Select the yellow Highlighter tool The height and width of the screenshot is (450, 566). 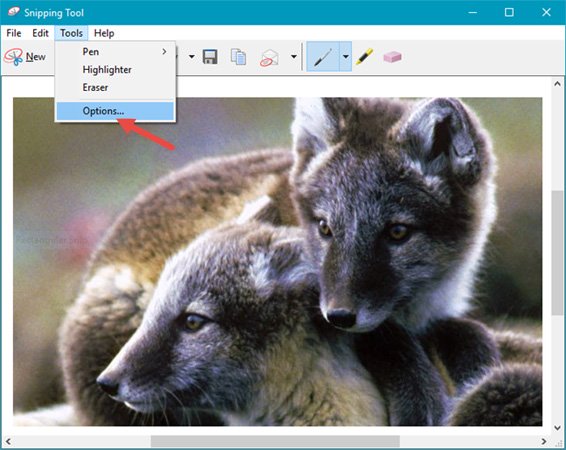click(365, 57)
